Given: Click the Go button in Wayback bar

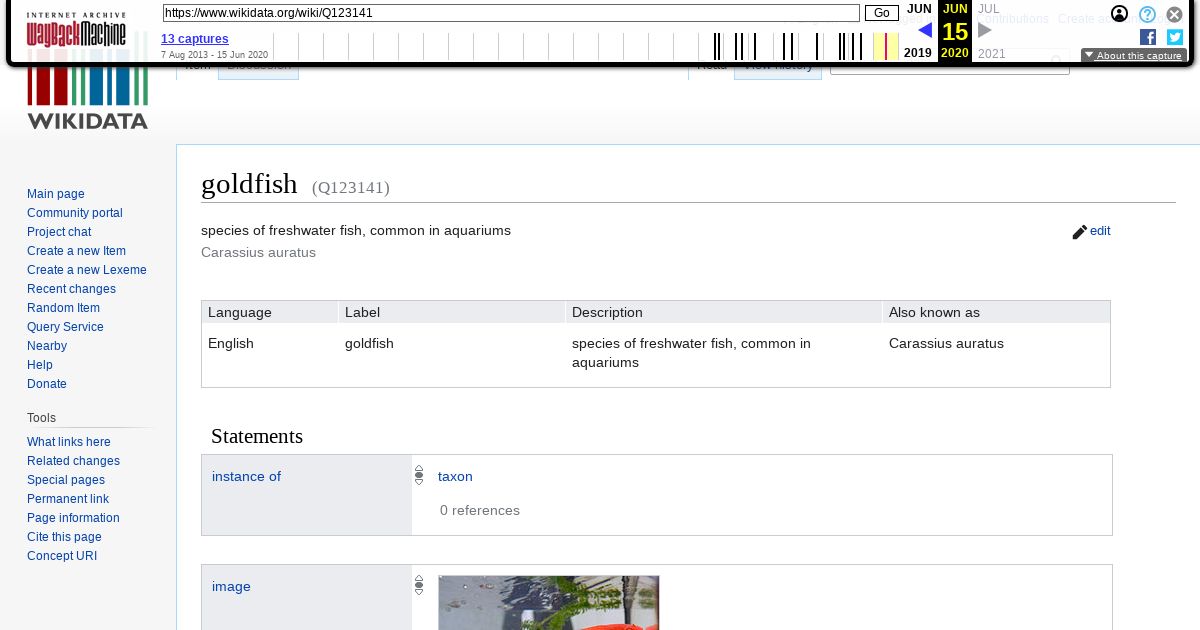Looking at the screenshot, I should [881, 13].
